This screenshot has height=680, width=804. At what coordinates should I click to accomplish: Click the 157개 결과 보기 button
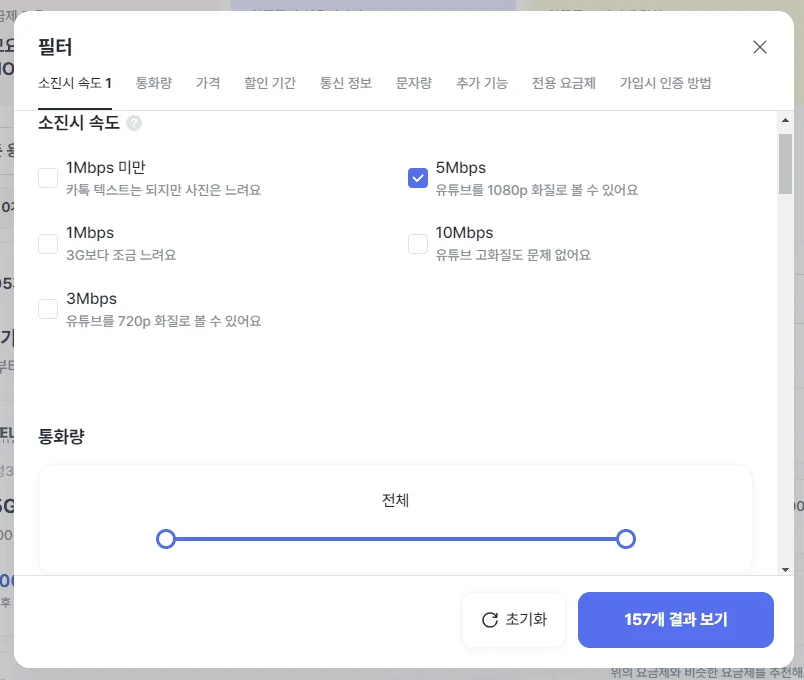pyautogui.click(x=675, y=620)
